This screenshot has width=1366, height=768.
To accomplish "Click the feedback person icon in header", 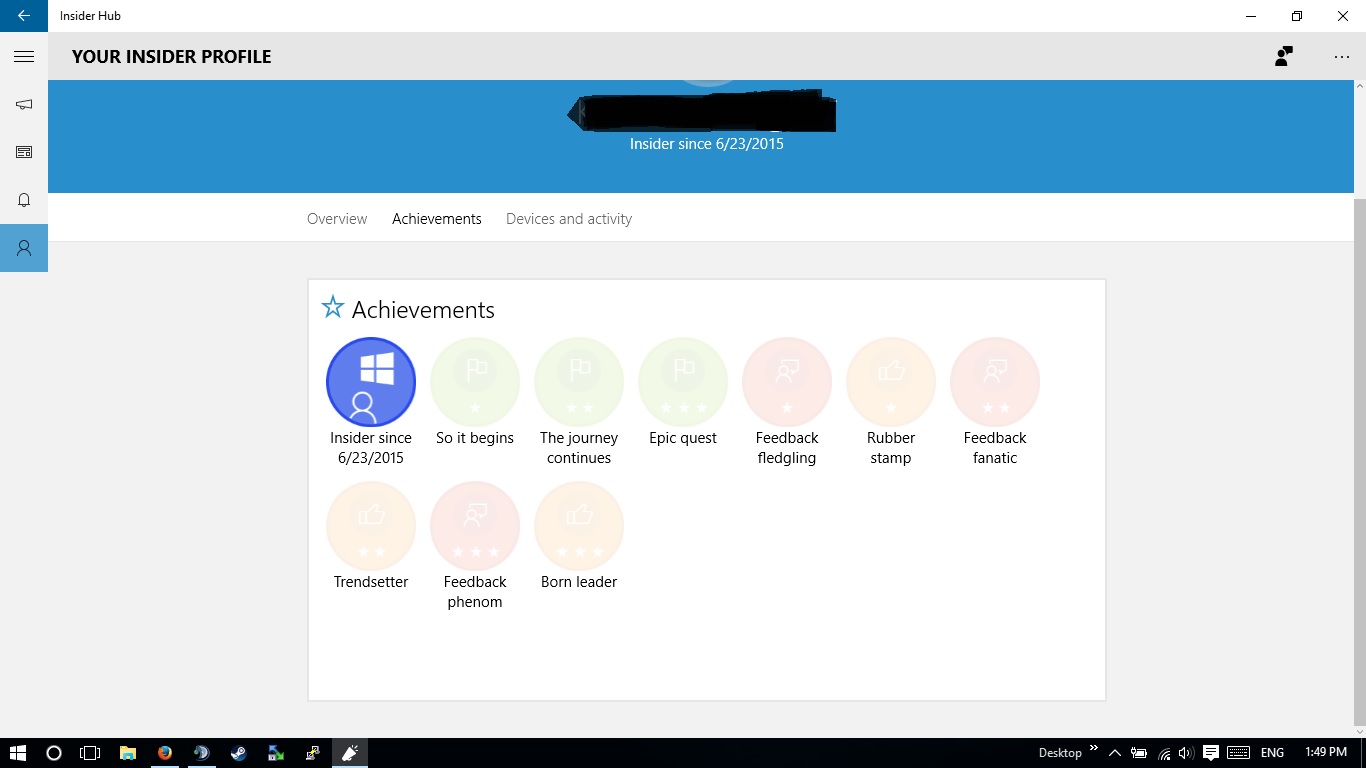I will (x=1284, y=57).
